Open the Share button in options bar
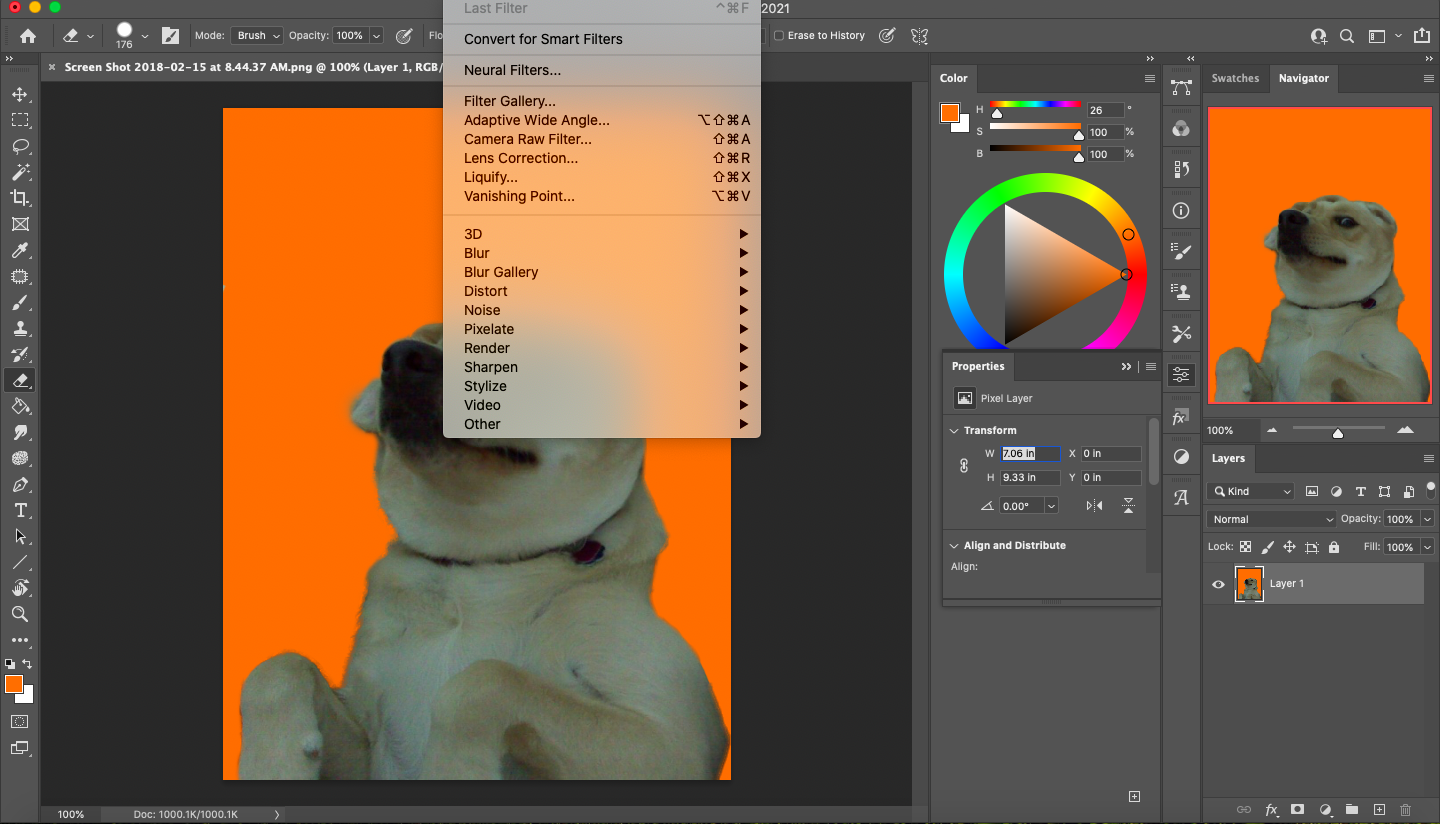The width and height of the screenshot is (1440, 824). pos(1422,36)
